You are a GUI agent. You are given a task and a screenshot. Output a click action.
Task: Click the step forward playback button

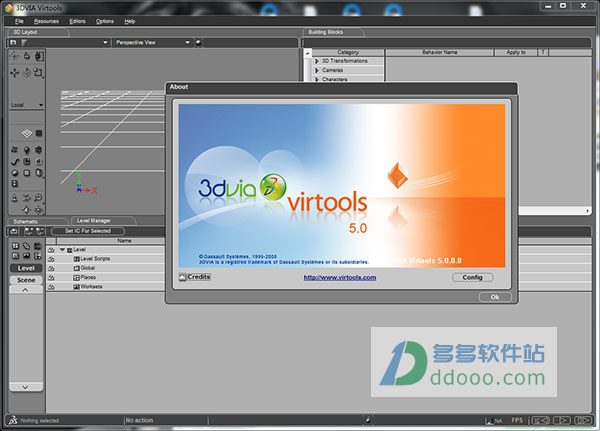tap(582, 420)
